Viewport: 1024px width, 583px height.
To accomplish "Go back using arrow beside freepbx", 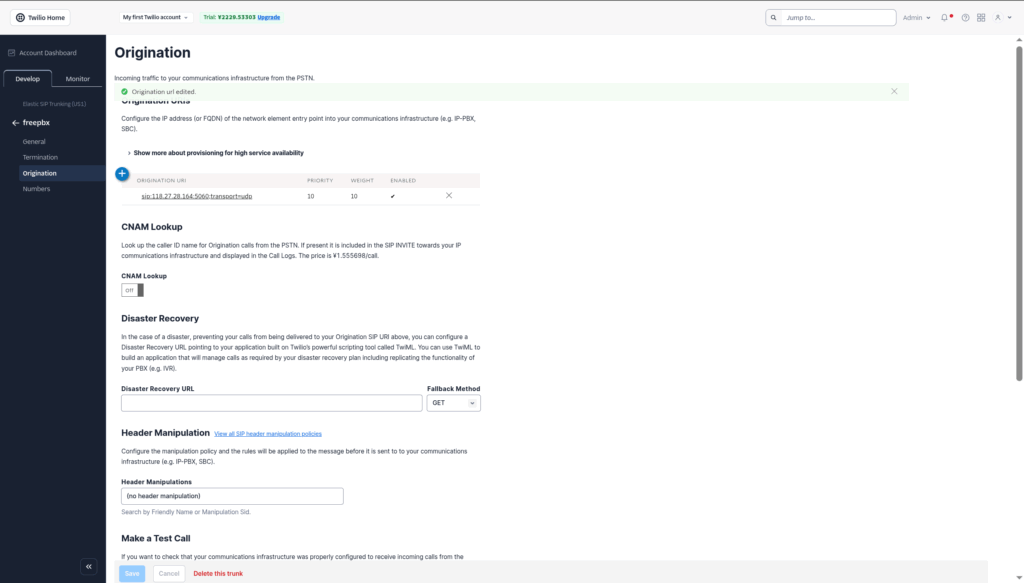I will [15, 123].
